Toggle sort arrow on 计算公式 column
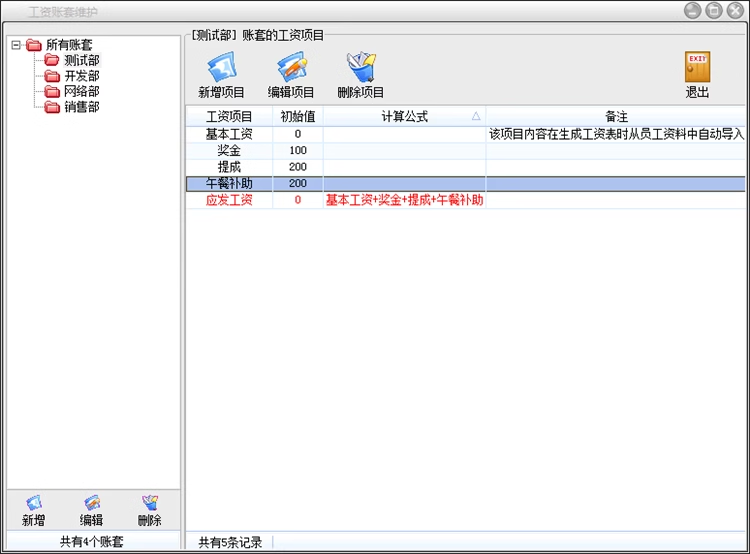The height and width of the screenshot is (554, 750). coord(476,116)
